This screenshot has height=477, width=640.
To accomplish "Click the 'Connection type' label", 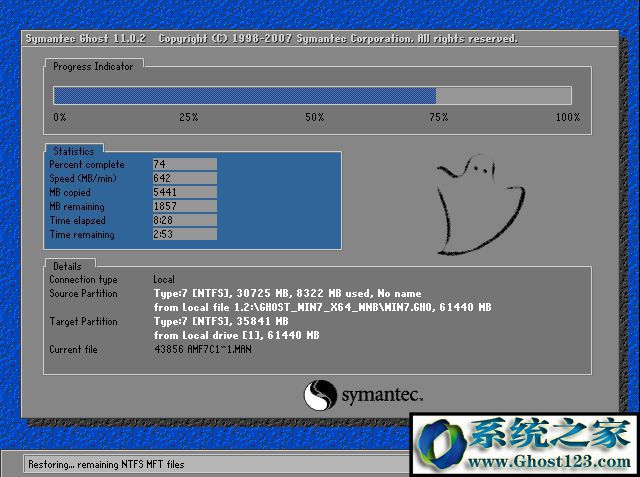I will pyautogui.click(x=83, y=280).
